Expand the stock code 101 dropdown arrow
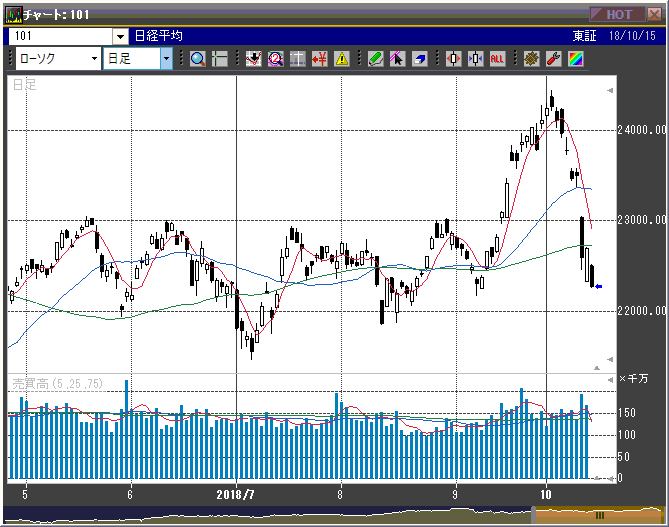The height and width of the screenshot is (527, 669). pyautogui.click(x=120, y=36)
